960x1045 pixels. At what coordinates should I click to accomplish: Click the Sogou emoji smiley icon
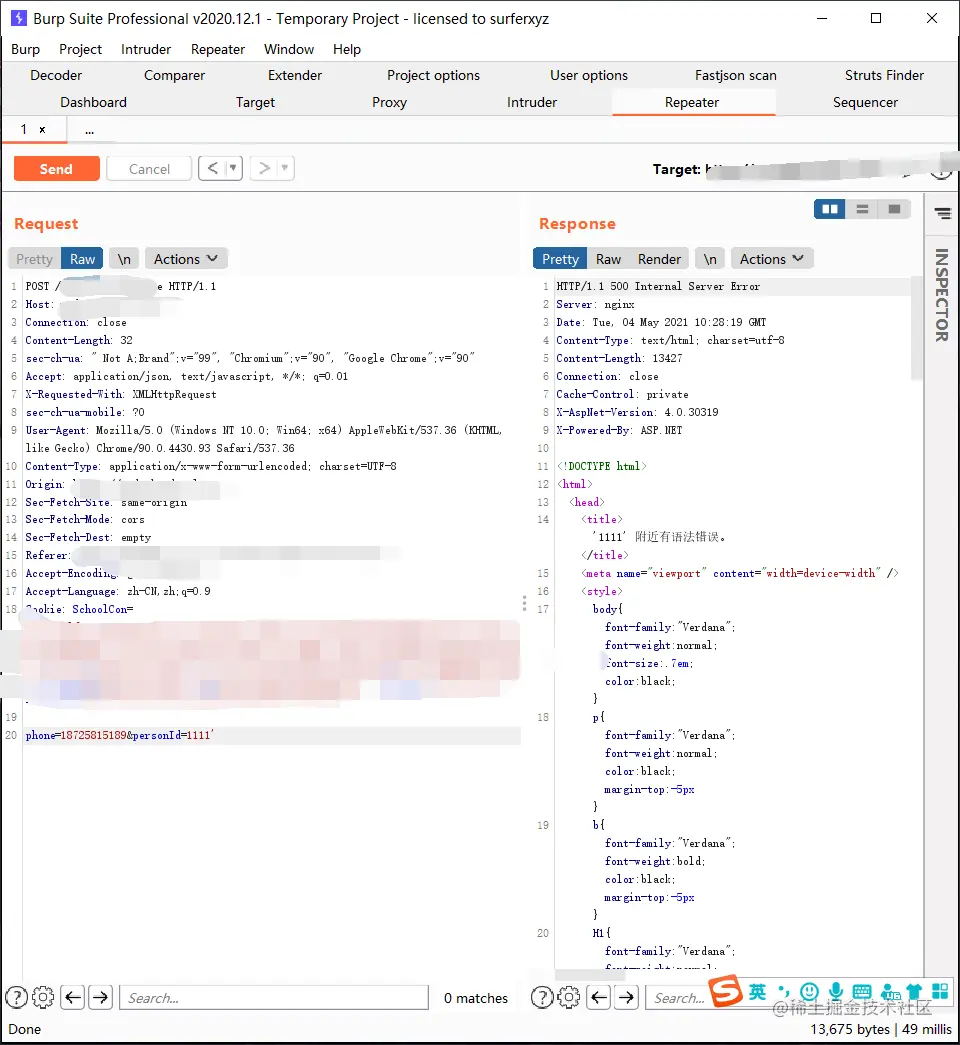click(x=809, y=992)
